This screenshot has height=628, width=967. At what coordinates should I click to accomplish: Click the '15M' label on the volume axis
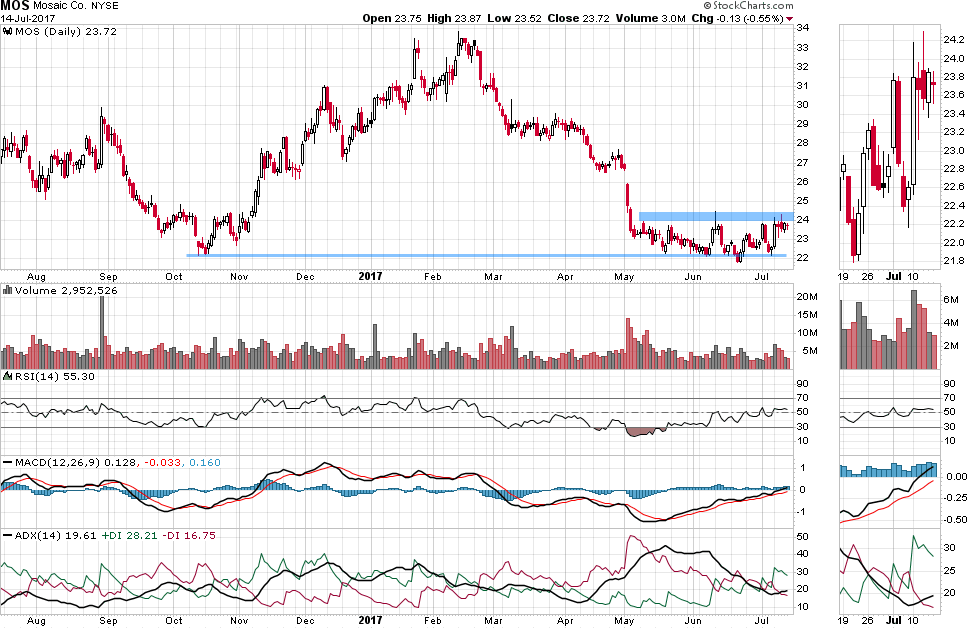807,315
